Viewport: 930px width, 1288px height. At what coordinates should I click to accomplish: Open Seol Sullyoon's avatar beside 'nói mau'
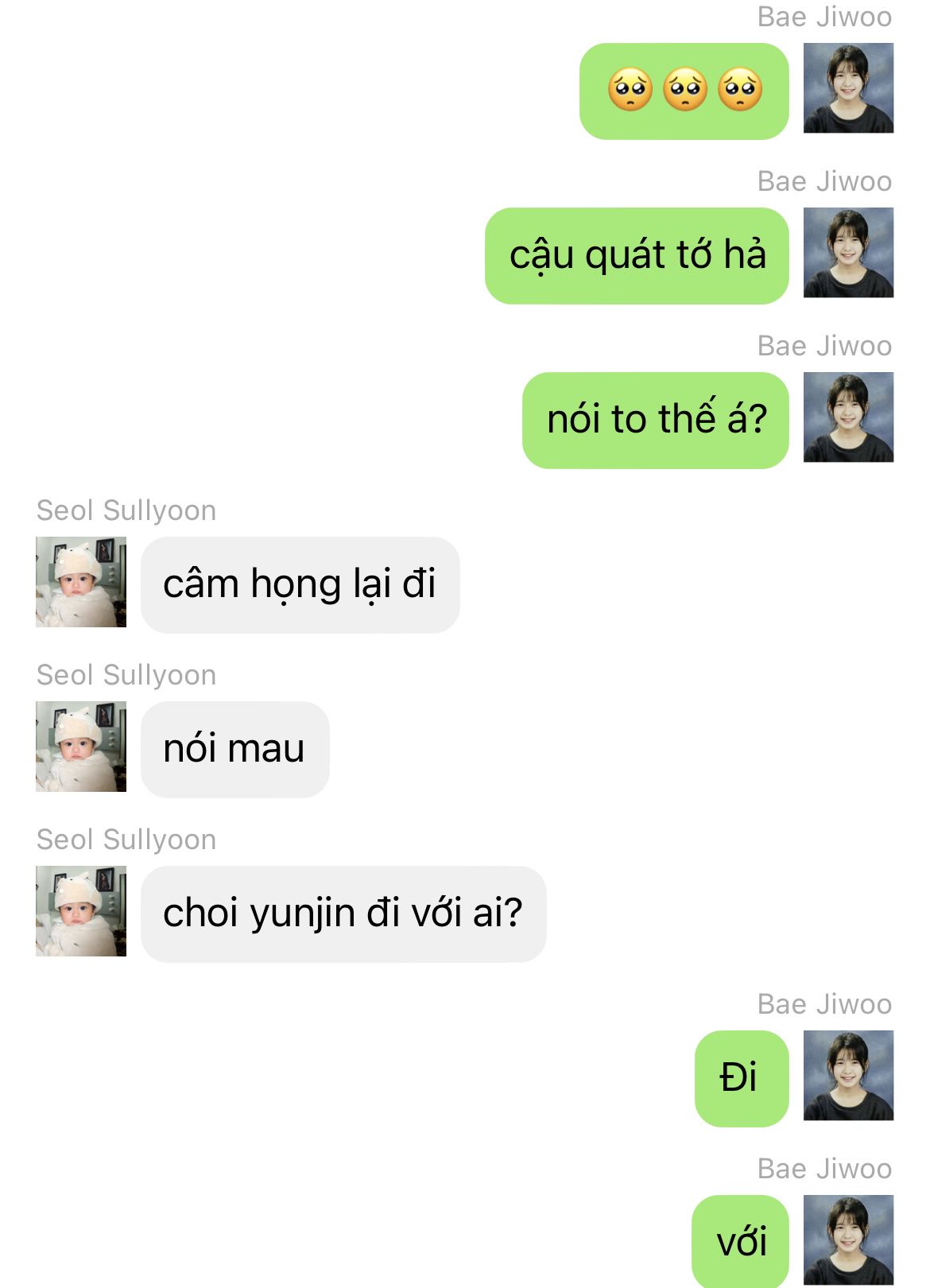pyautogui.click(x=81, y=747)
